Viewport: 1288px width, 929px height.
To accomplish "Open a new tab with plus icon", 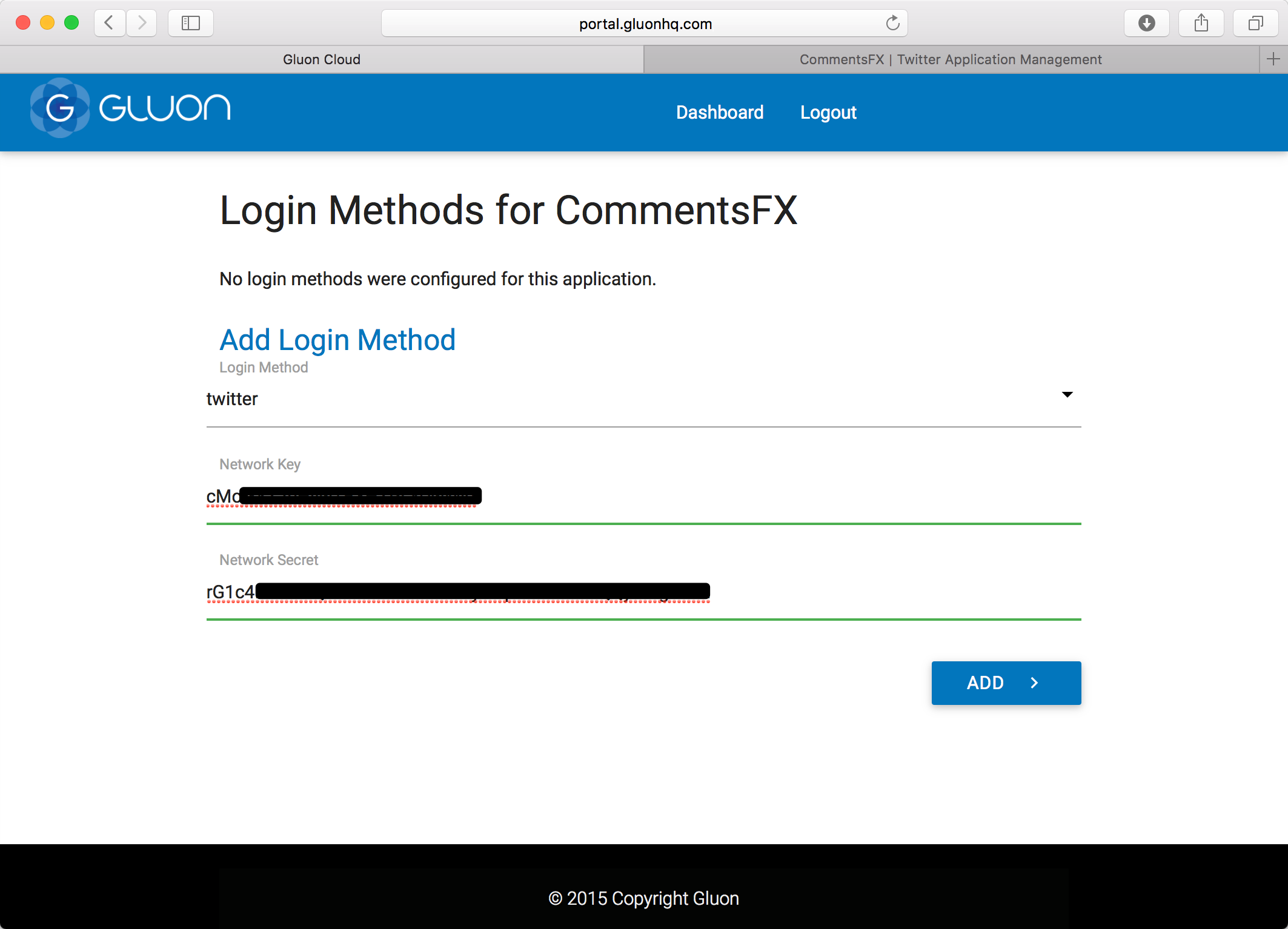I will [1273, 59].
